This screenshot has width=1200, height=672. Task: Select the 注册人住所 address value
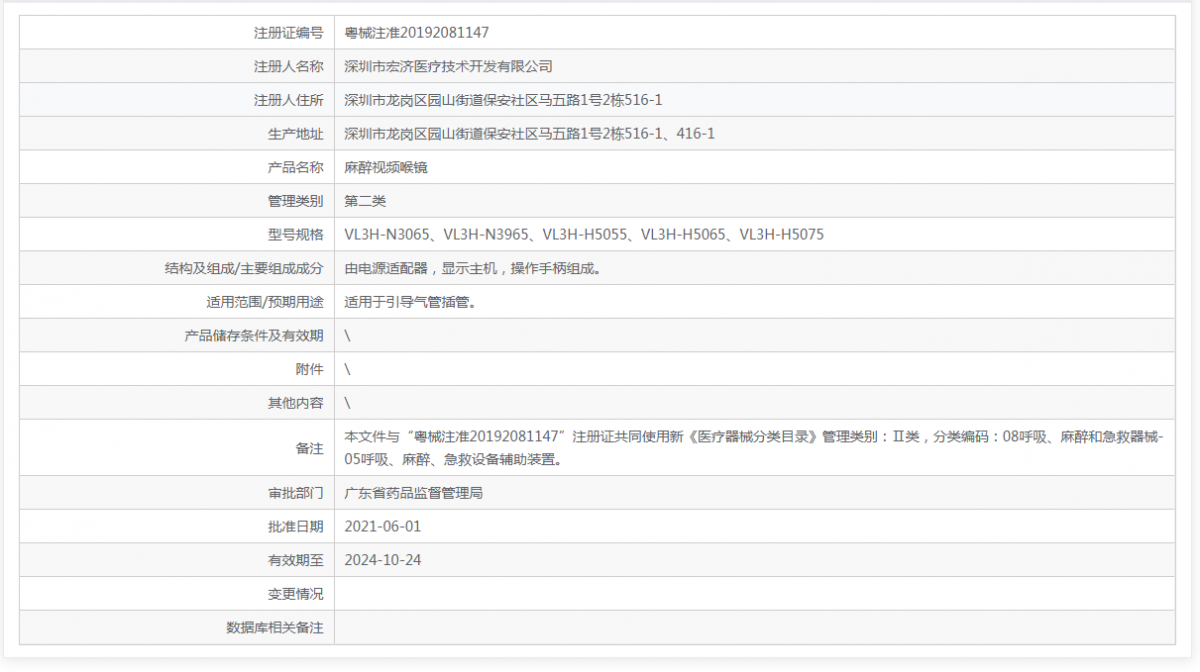click(x=504, y=100)
